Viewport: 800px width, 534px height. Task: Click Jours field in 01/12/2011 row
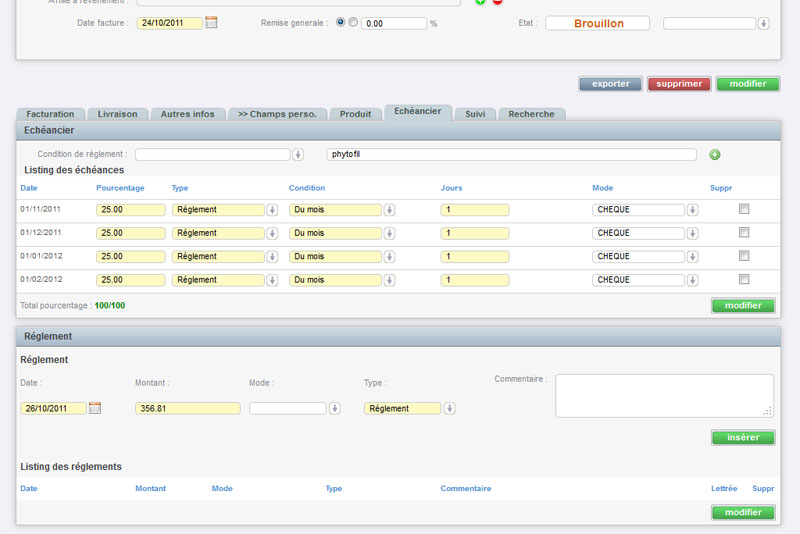click(474, 233)
